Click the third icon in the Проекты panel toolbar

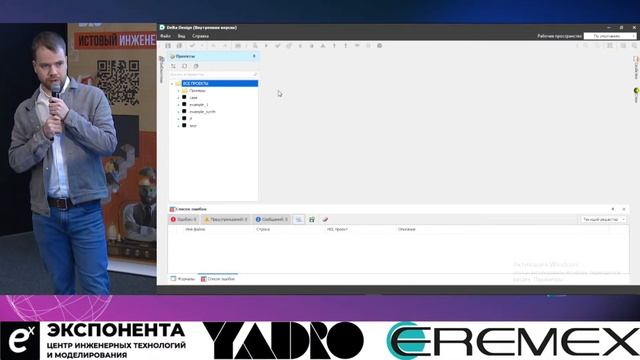(196, 66)
